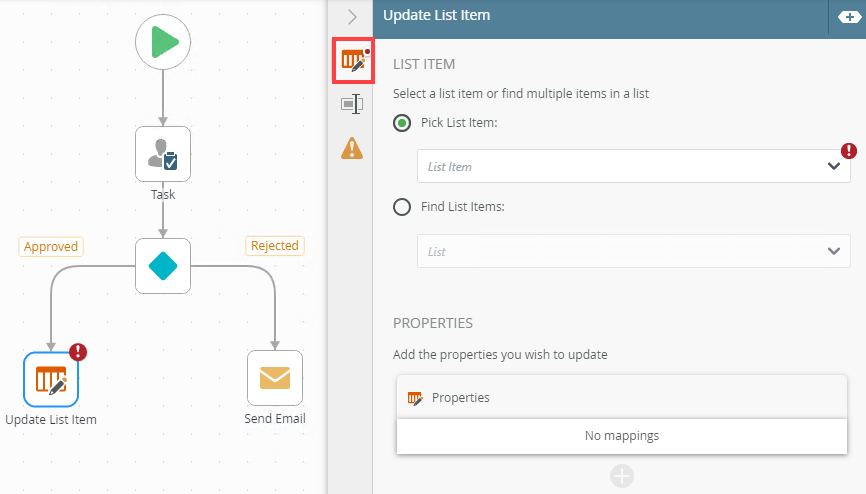Click red error indicator beside List Item field
This screenshot has height=494, width=866.
(849, 151)
